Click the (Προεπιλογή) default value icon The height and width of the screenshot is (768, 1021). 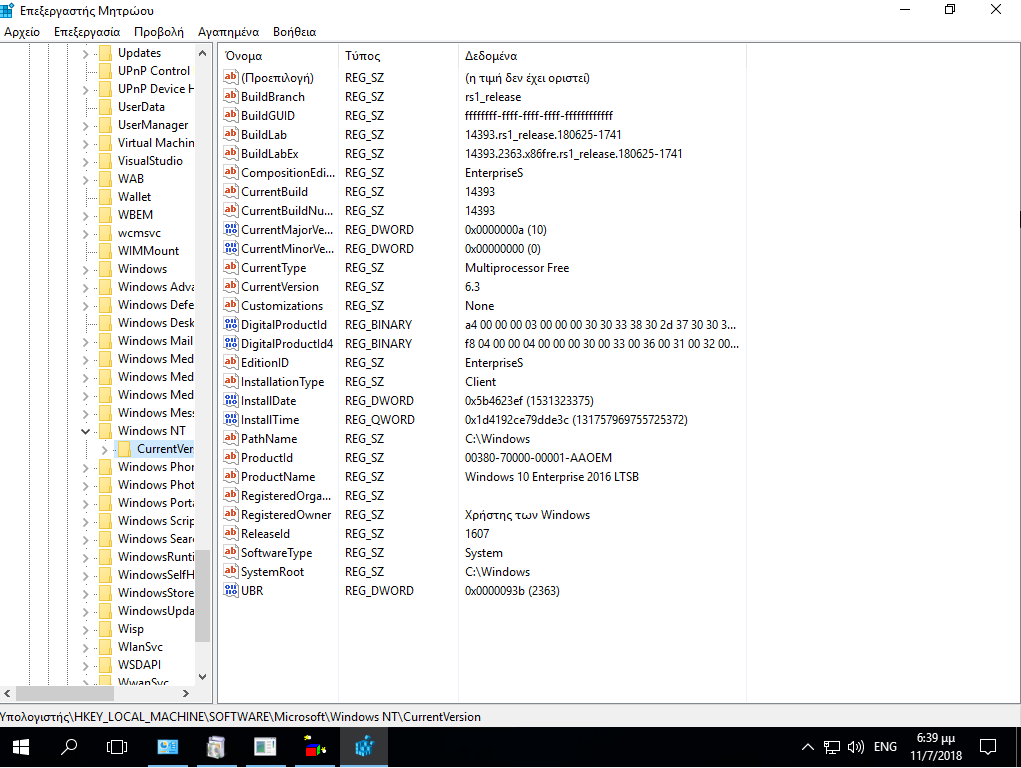pyautogui.click(x=231, y=78)
